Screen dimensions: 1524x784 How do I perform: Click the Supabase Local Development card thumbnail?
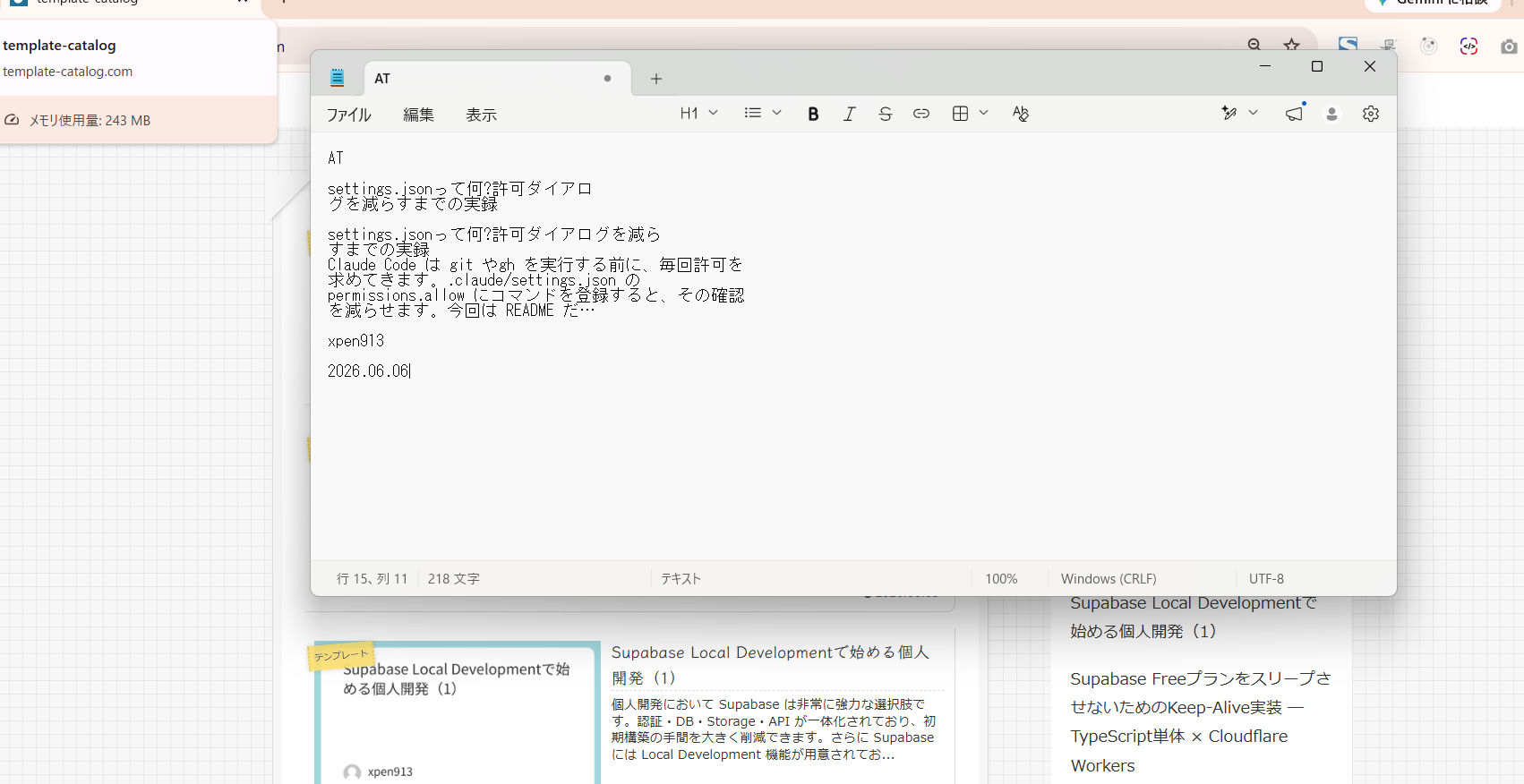tap(458, 712)
